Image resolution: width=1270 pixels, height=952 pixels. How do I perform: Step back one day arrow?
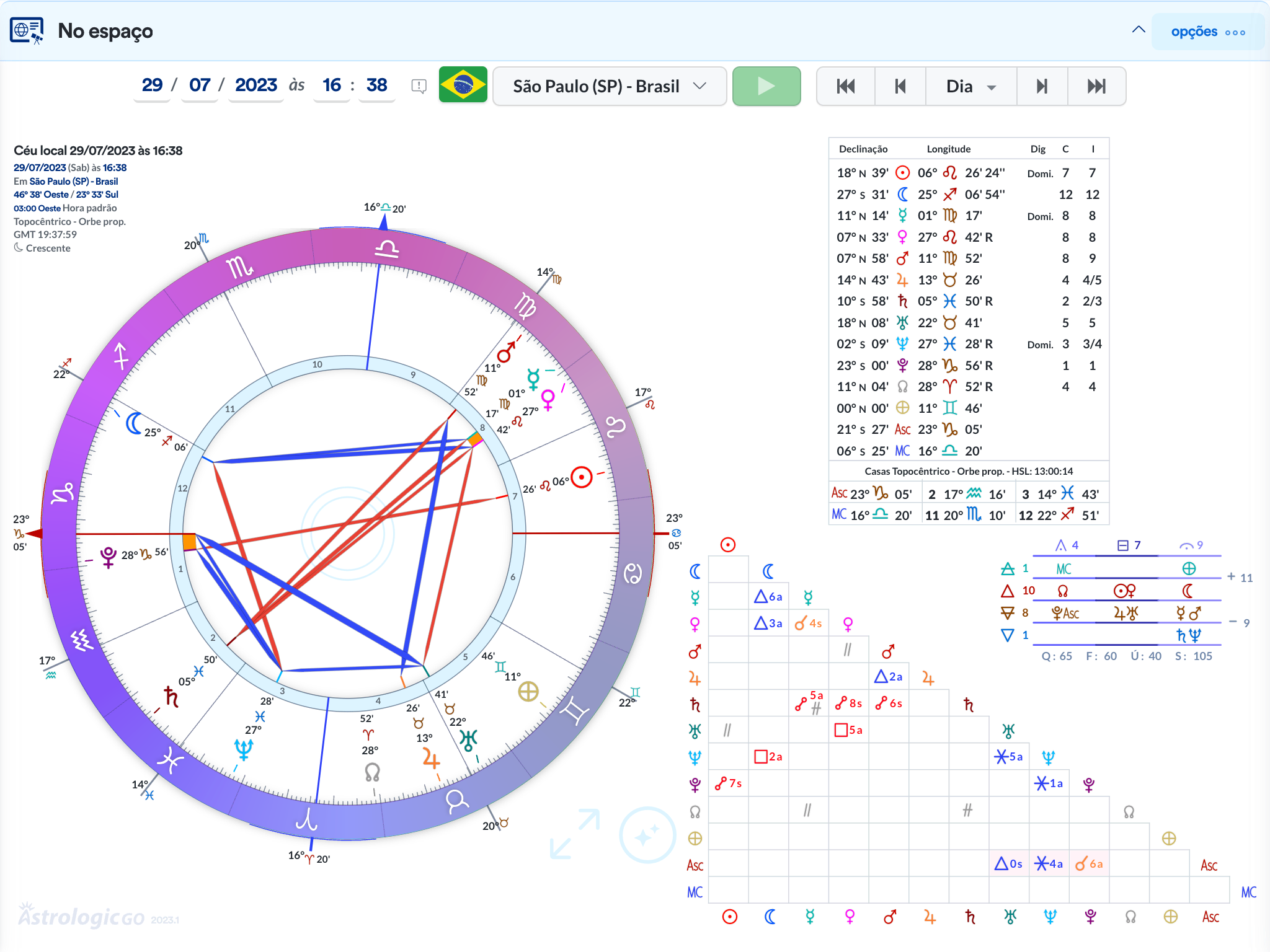tap(900, 86)
